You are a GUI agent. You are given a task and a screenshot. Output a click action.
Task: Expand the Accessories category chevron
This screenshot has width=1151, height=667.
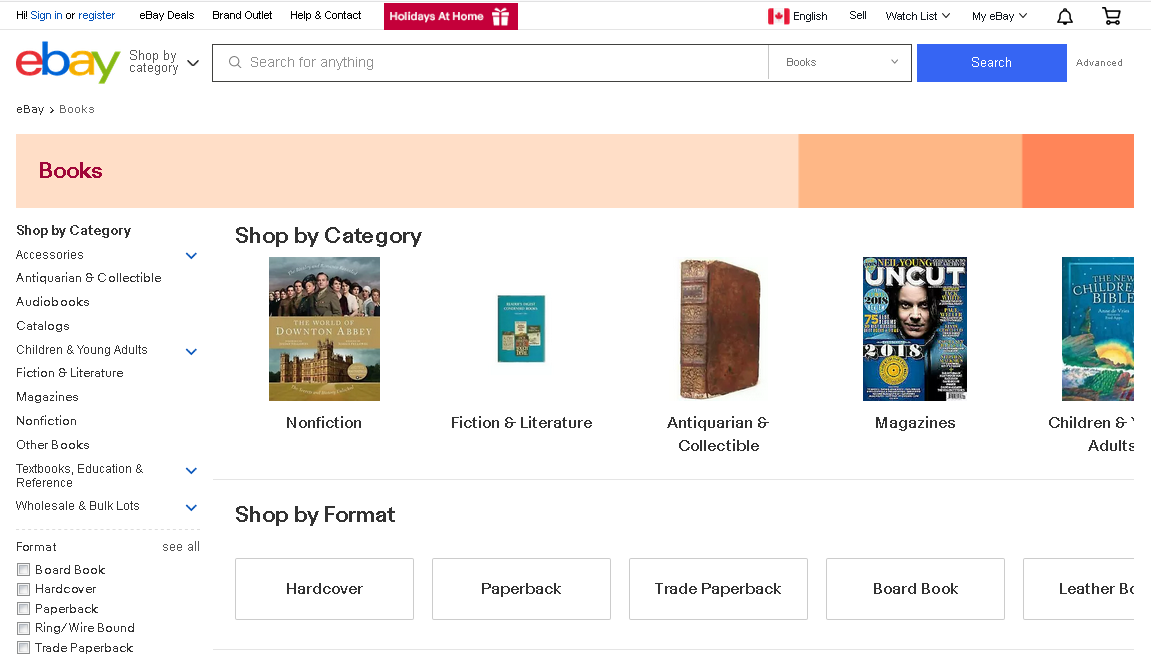click(x=191, y=256)
